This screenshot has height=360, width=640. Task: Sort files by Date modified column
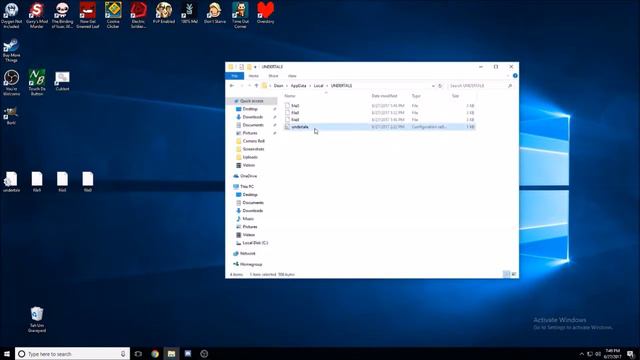[x=384, y=96]
